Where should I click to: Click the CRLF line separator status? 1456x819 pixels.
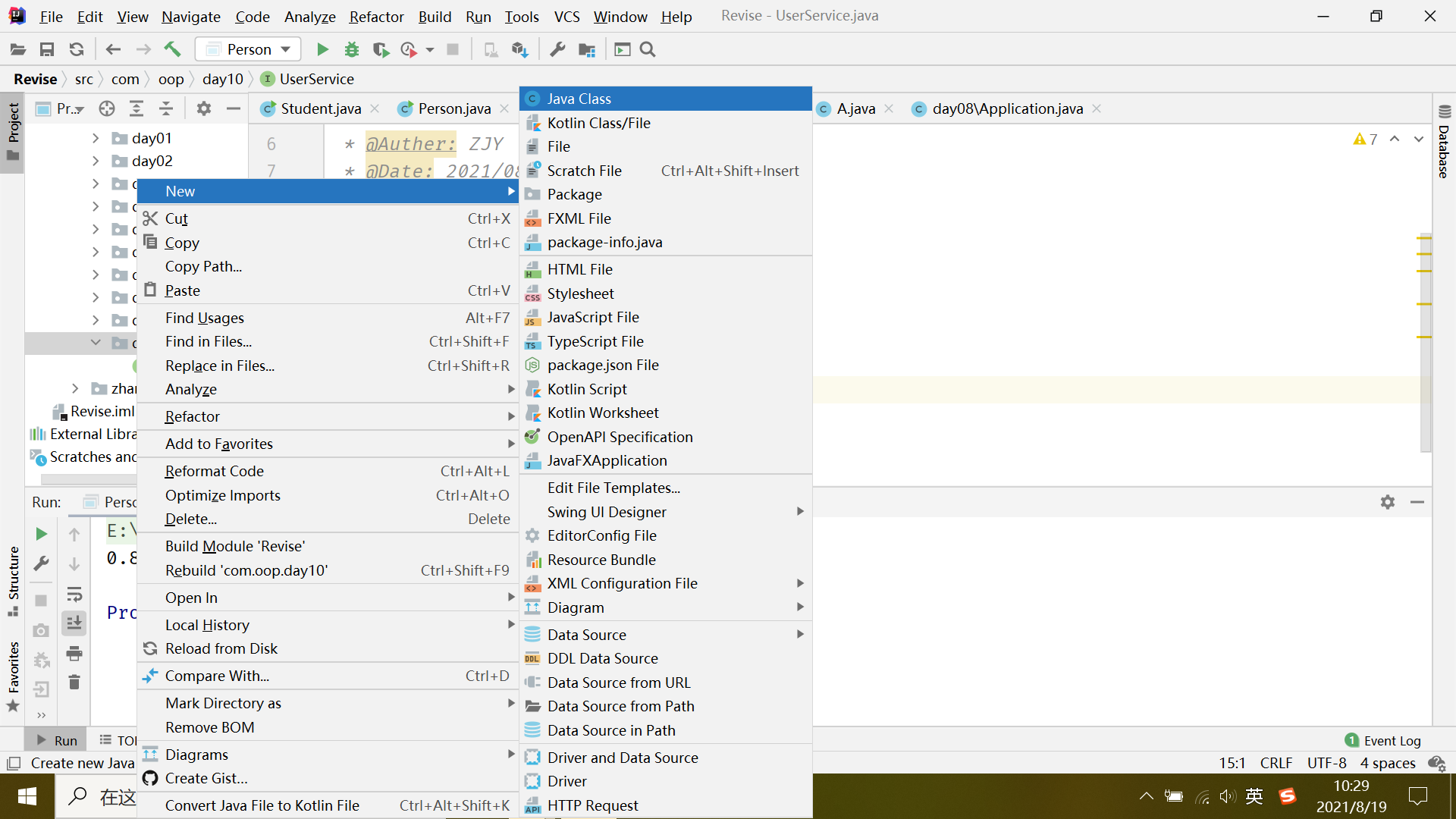(x=1276, y=763)
